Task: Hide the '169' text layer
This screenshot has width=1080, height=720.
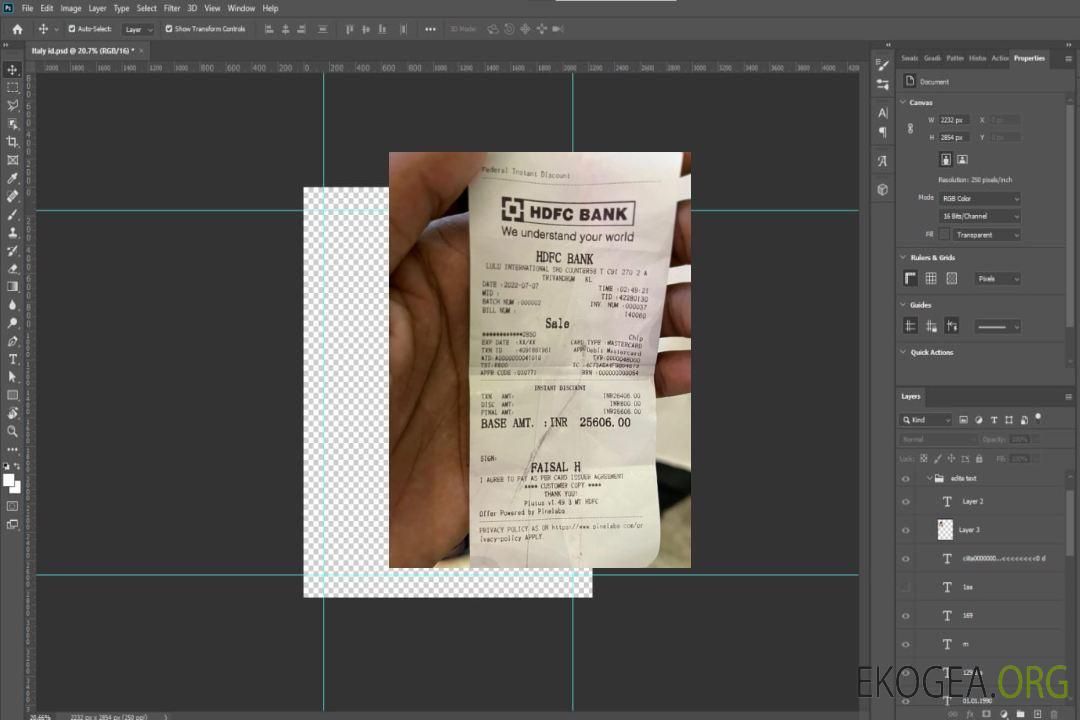Action: click(x=906, y=616)
